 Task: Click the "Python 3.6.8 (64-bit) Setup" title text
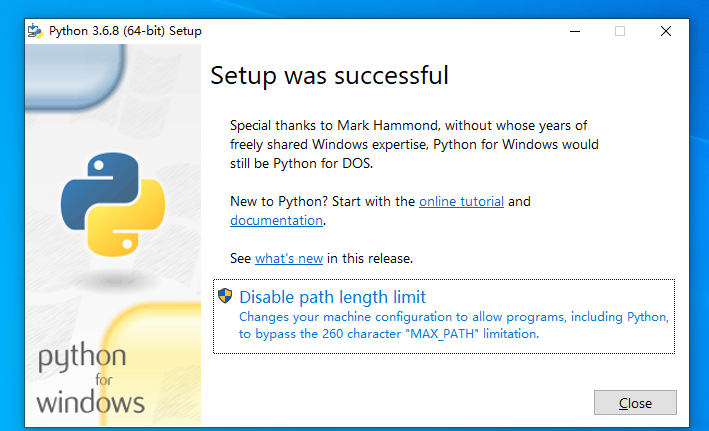pos(125,31)
